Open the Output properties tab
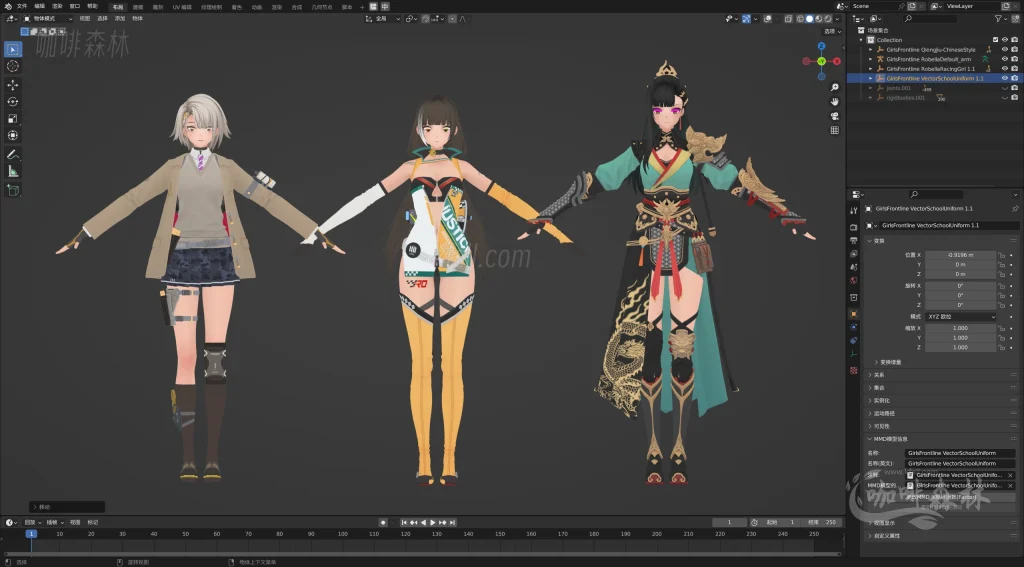This screenshot has height=567, width=1024. (854, 240)
